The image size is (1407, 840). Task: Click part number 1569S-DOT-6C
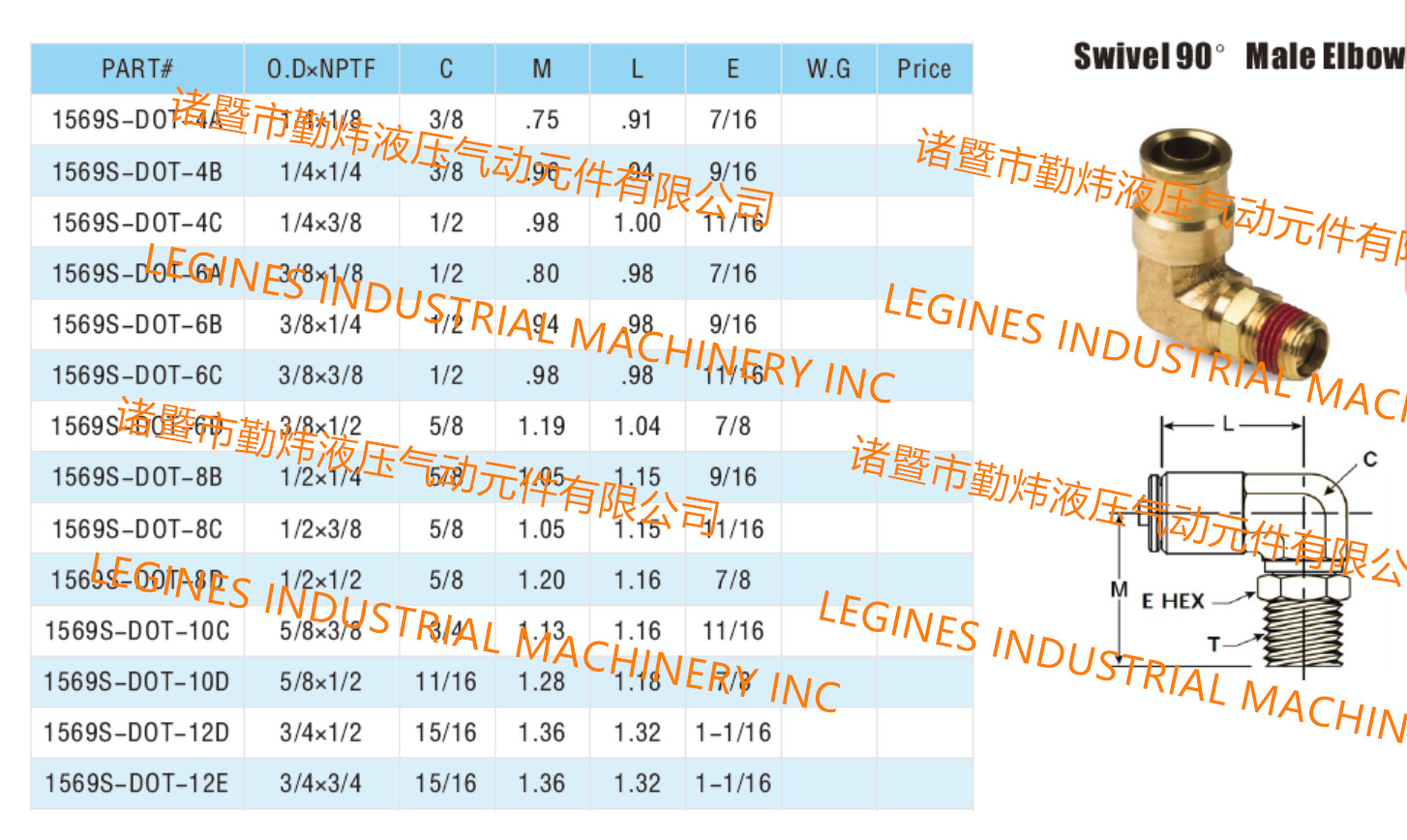coord(137,375)
